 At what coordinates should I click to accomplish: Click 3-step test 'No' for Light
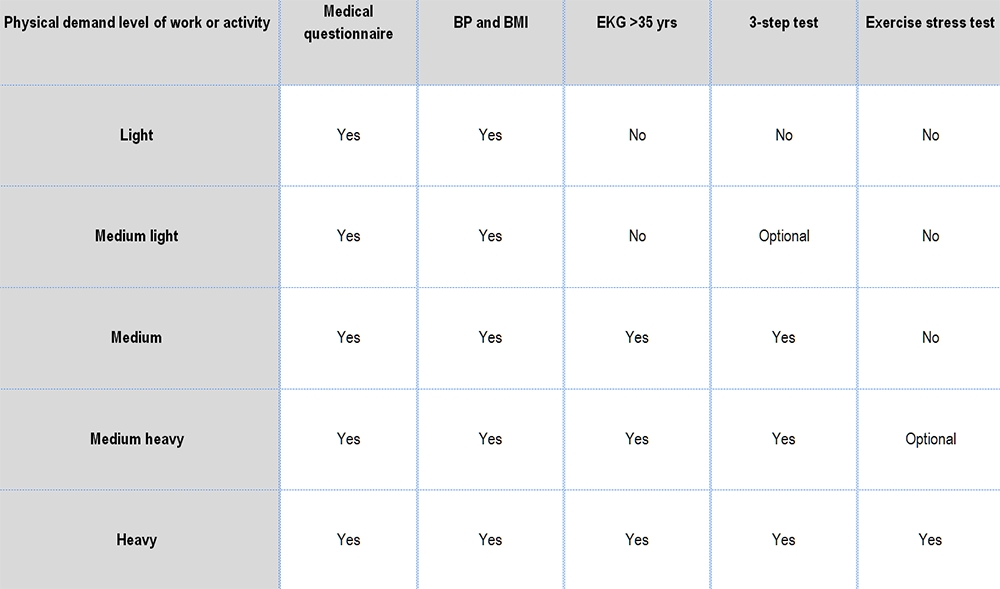pos(784,135)
